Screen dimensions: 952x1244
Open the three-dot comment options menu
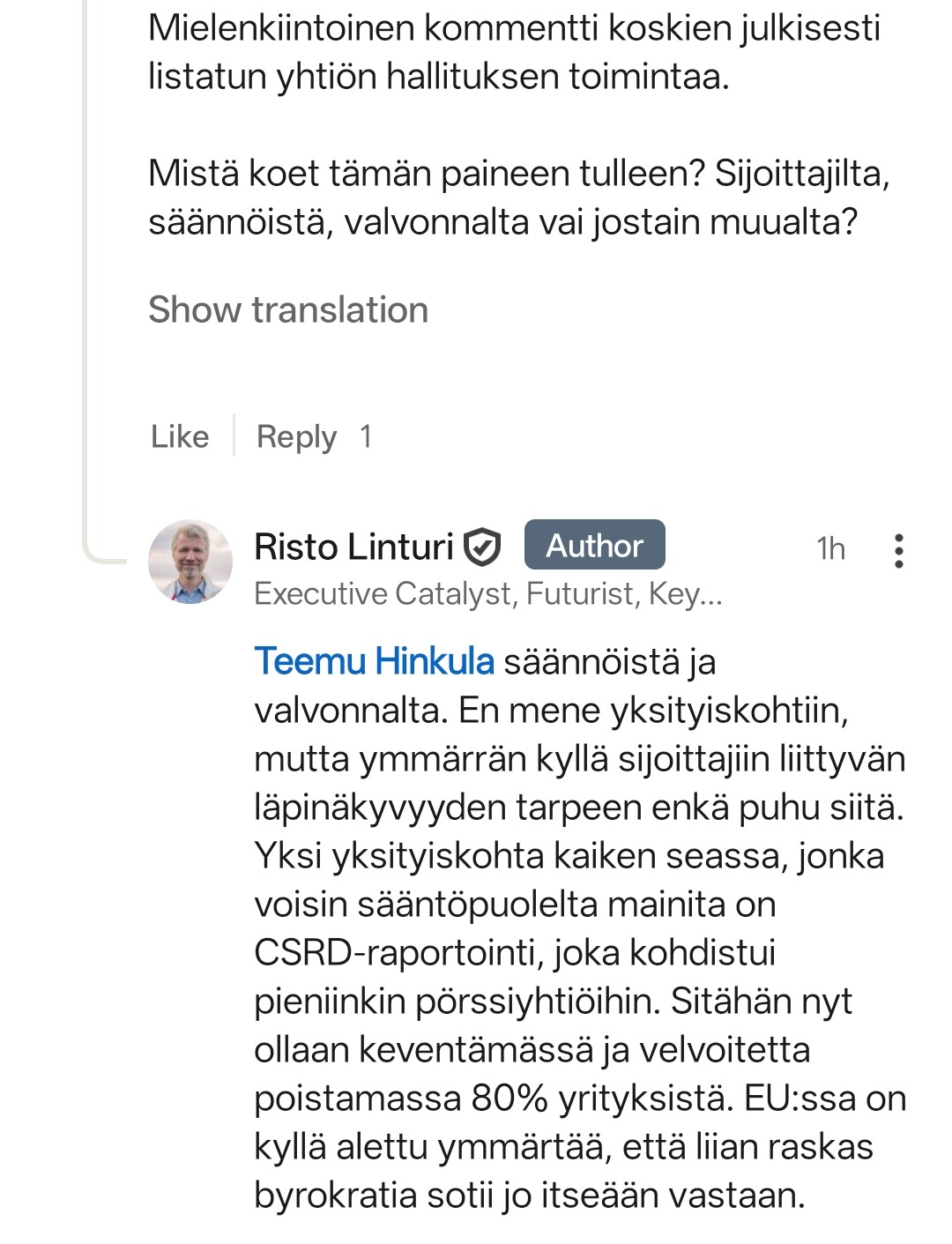click(897, 550)
